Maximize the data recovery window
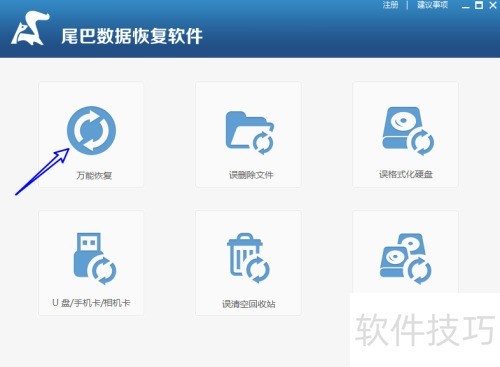 [x=479, y=5]
